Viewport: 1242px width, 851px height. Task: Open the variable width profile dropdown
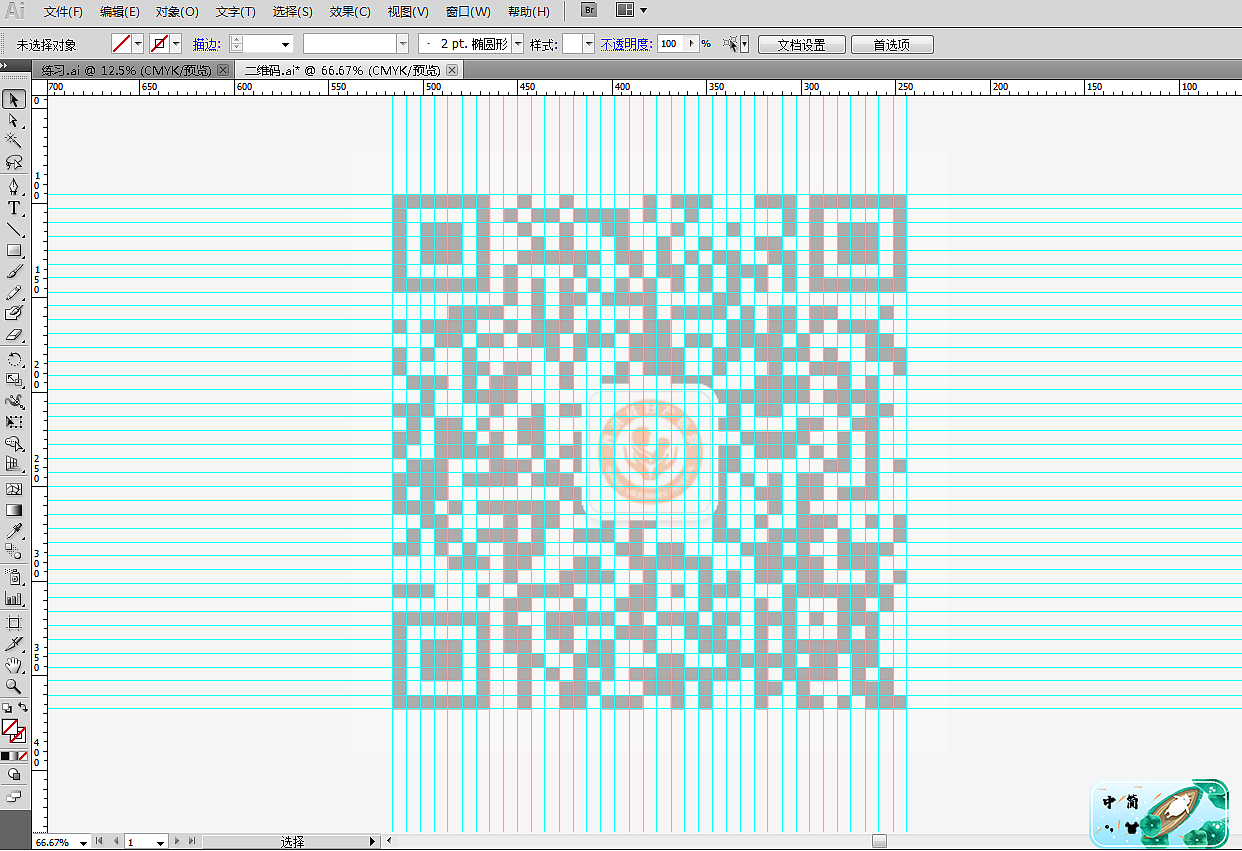403,44
